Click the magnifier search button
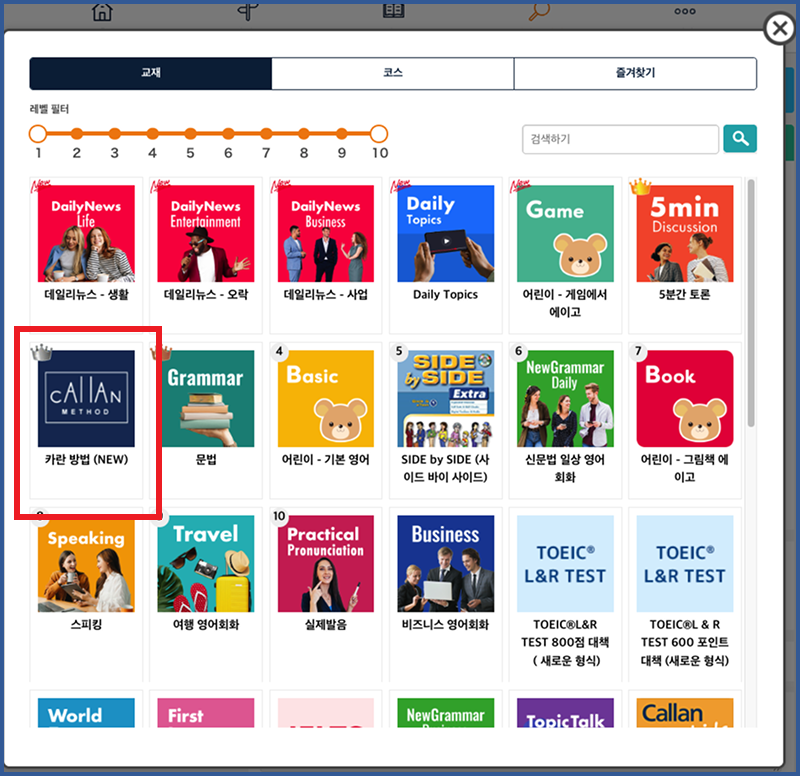 point(740,139)
